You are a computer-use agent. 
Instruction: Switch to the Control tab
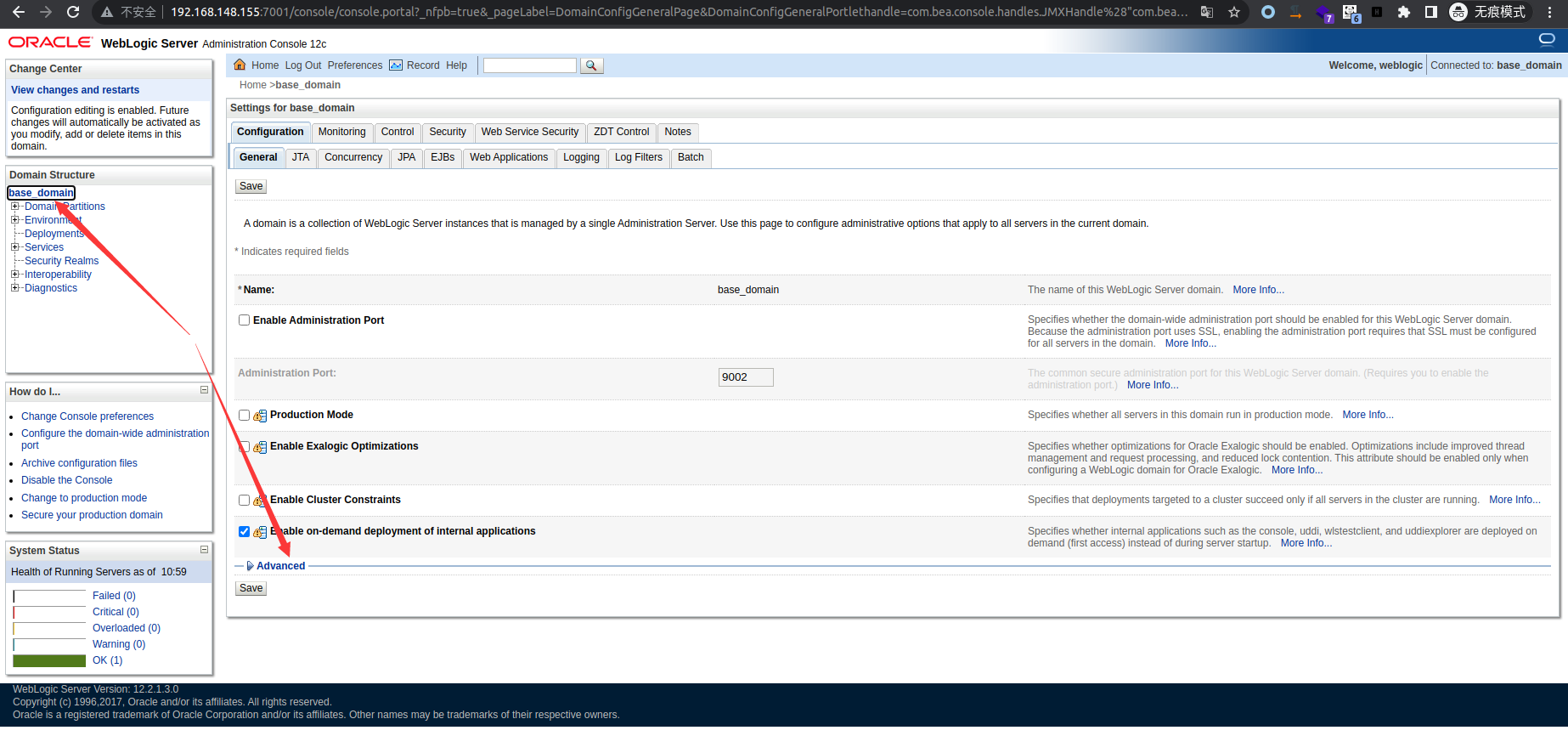coord(398,132)
